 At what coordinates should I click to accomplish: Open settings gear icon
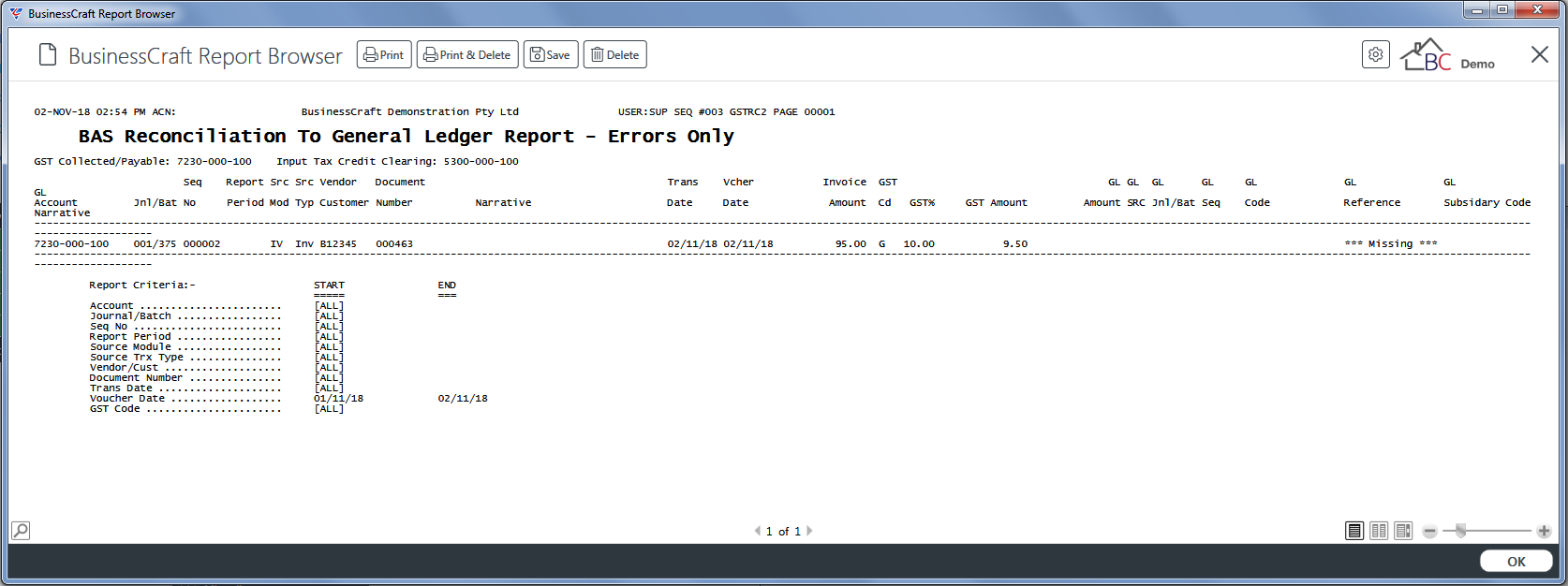point(1375,54)
